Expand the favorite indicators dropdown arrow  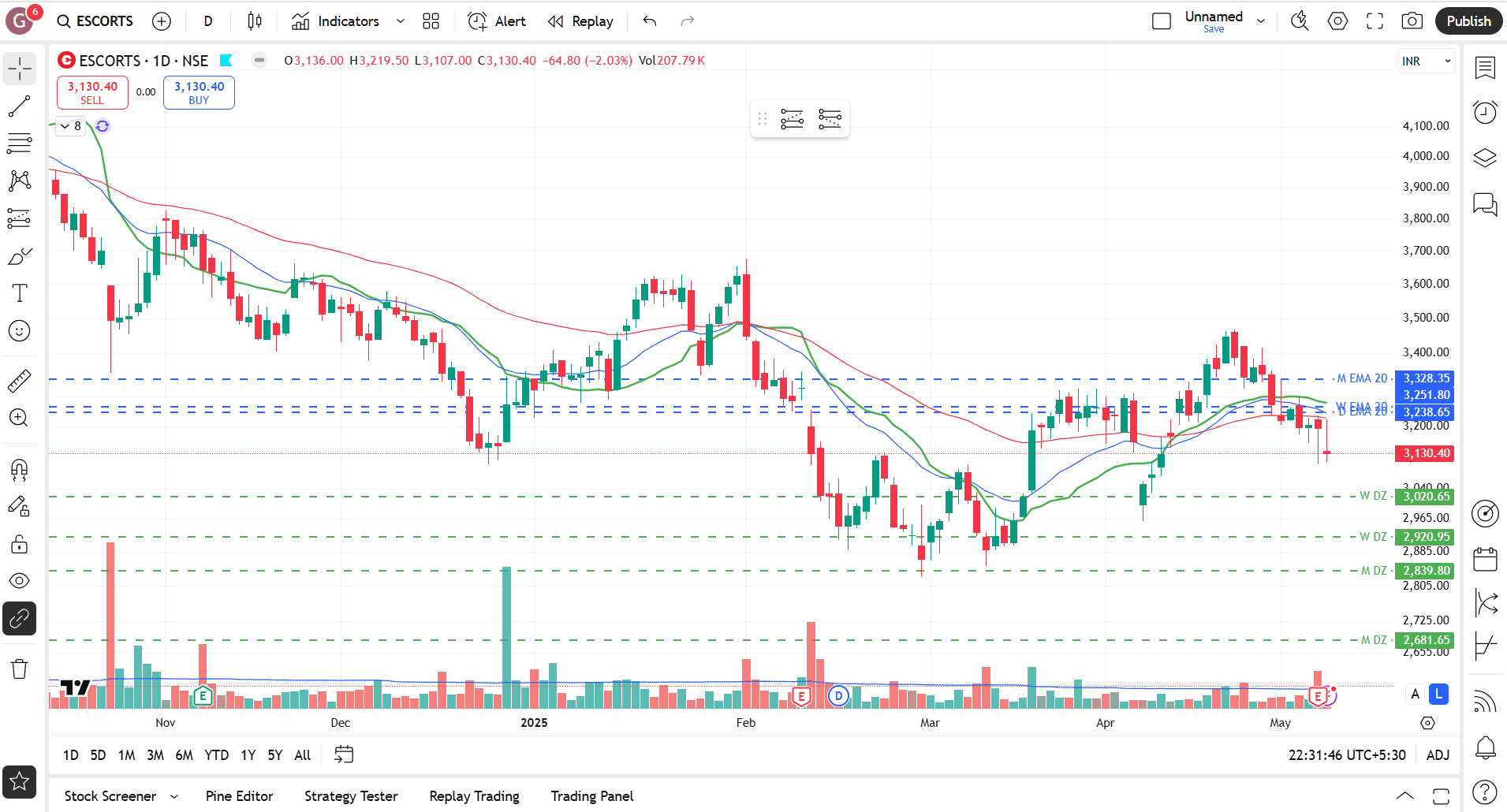click(401, 21)
